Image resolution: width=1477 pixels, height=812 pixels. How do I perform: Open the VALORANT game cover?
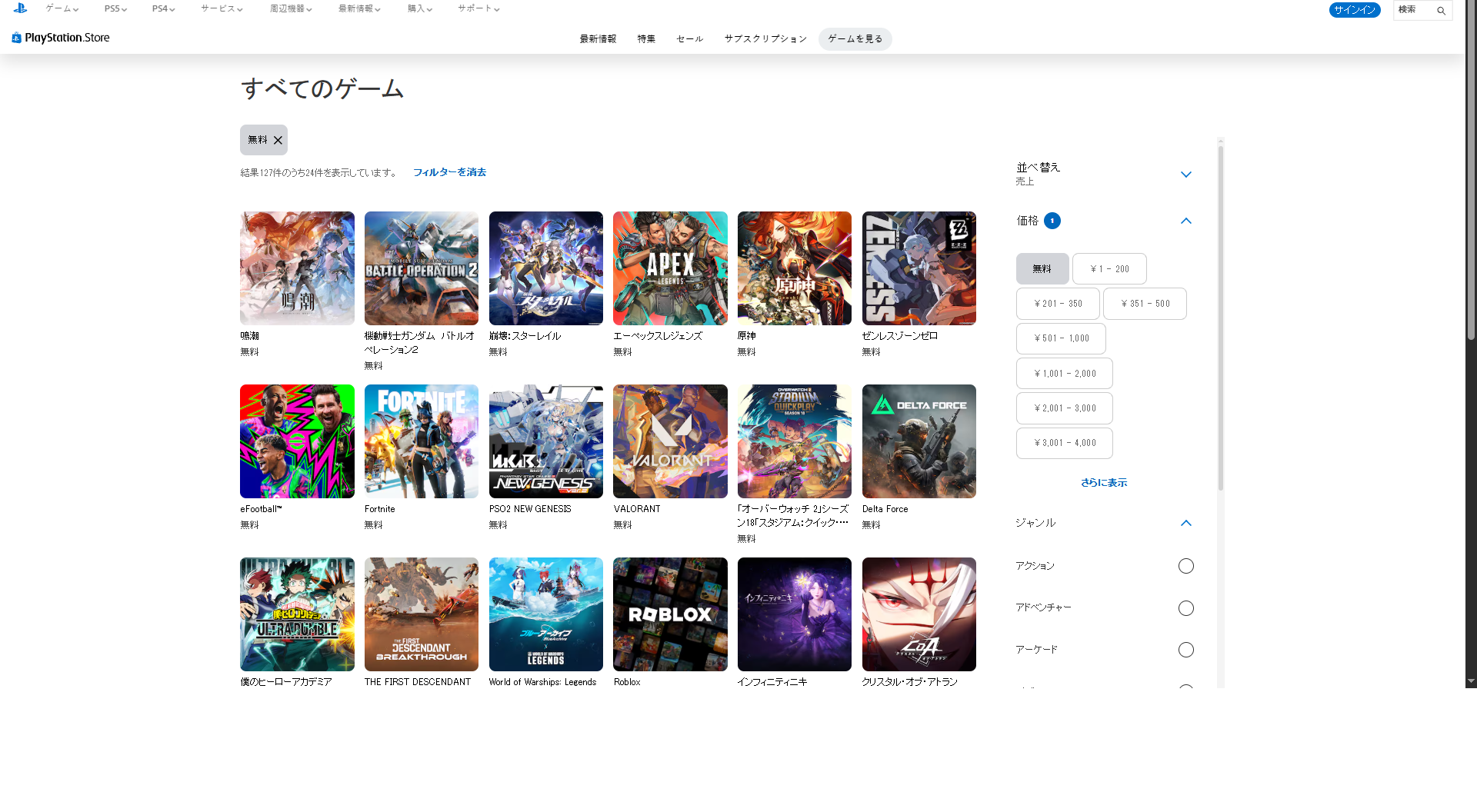[x=670, y=441]
